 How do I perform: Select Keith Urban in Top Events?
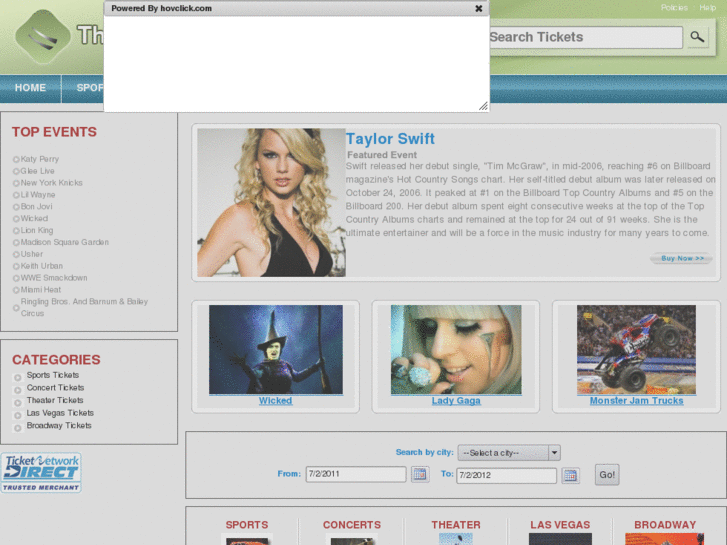click(41, 266)
